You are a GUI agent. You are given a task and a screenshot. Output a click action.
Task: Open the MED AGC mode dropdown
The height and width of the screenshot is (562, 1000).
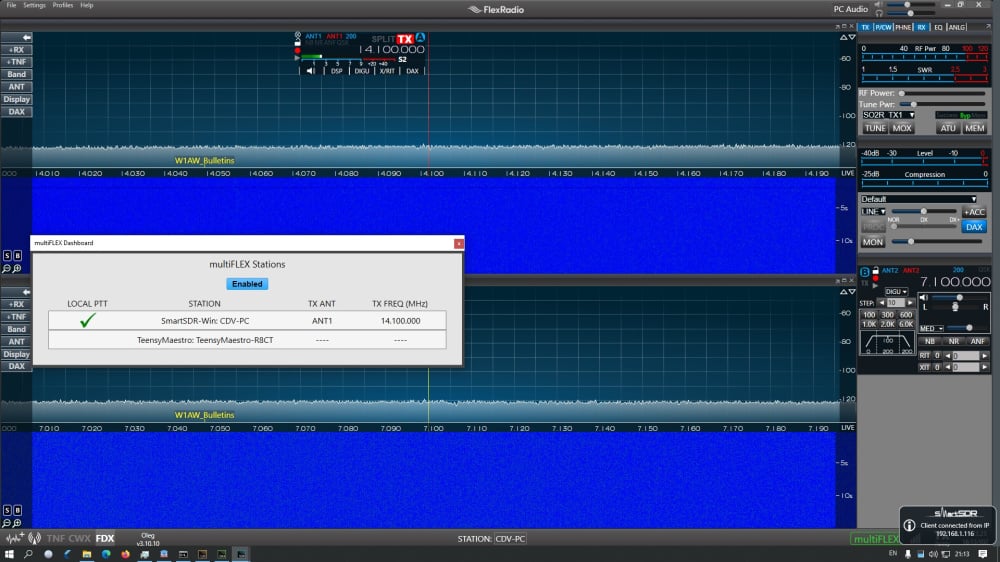(931, 329)
